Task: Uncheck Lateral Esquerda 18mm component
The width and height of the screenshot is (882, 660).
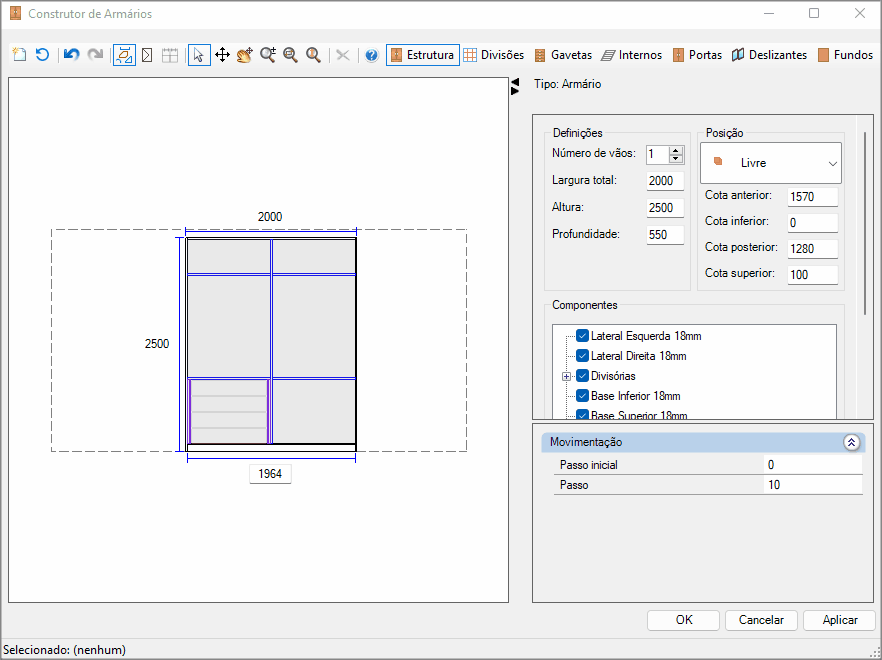Action: coord(582,336)
